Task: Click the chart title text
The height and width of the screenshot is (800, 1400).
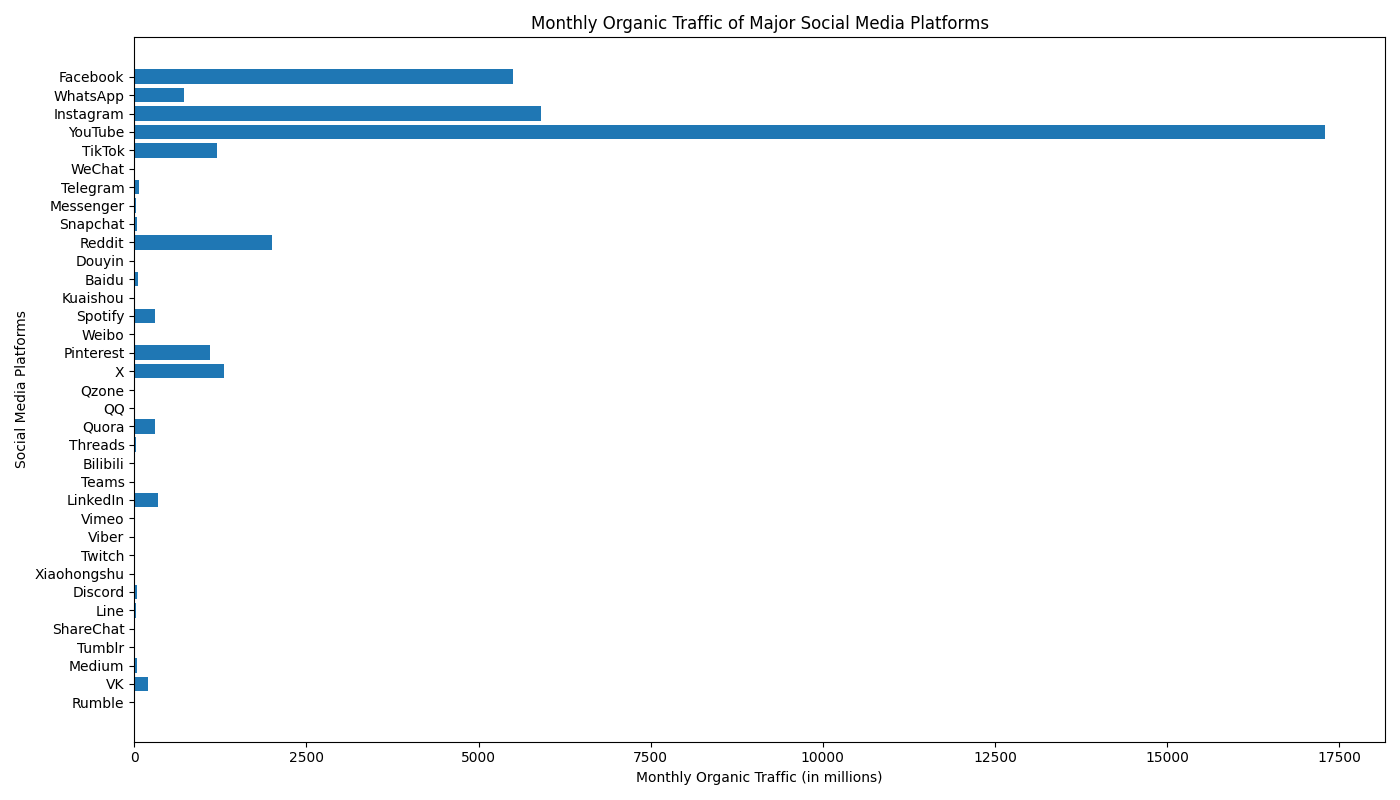Action: tap(759, 23)
